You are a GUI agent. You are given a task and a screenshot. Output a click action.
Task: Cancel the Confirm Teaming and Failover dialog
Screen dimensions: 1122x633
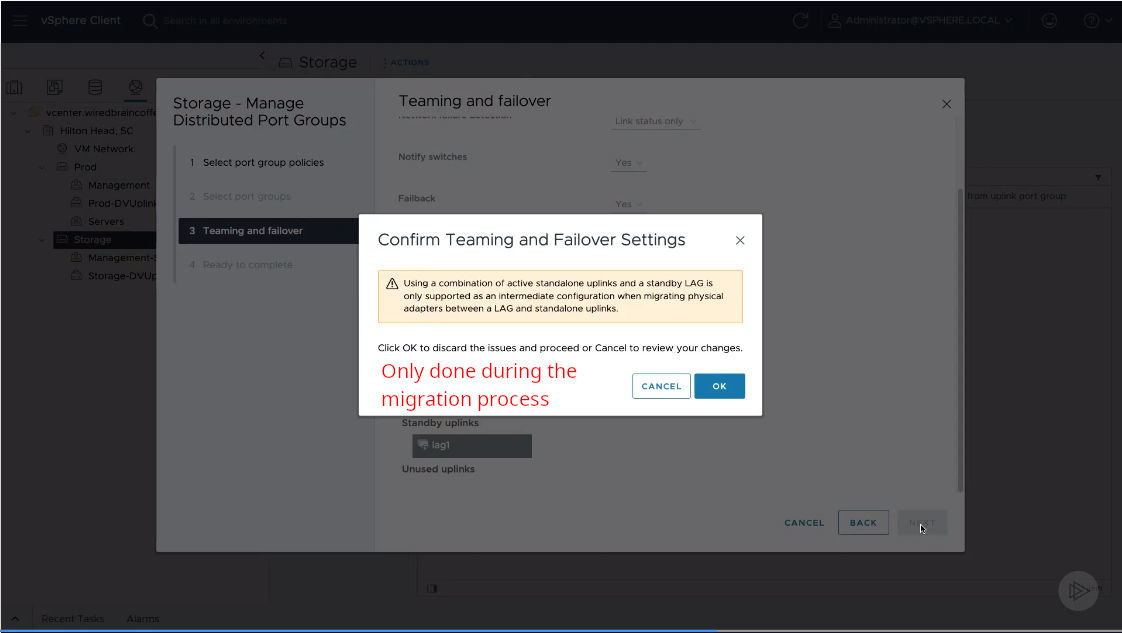(x=661, y=386)
